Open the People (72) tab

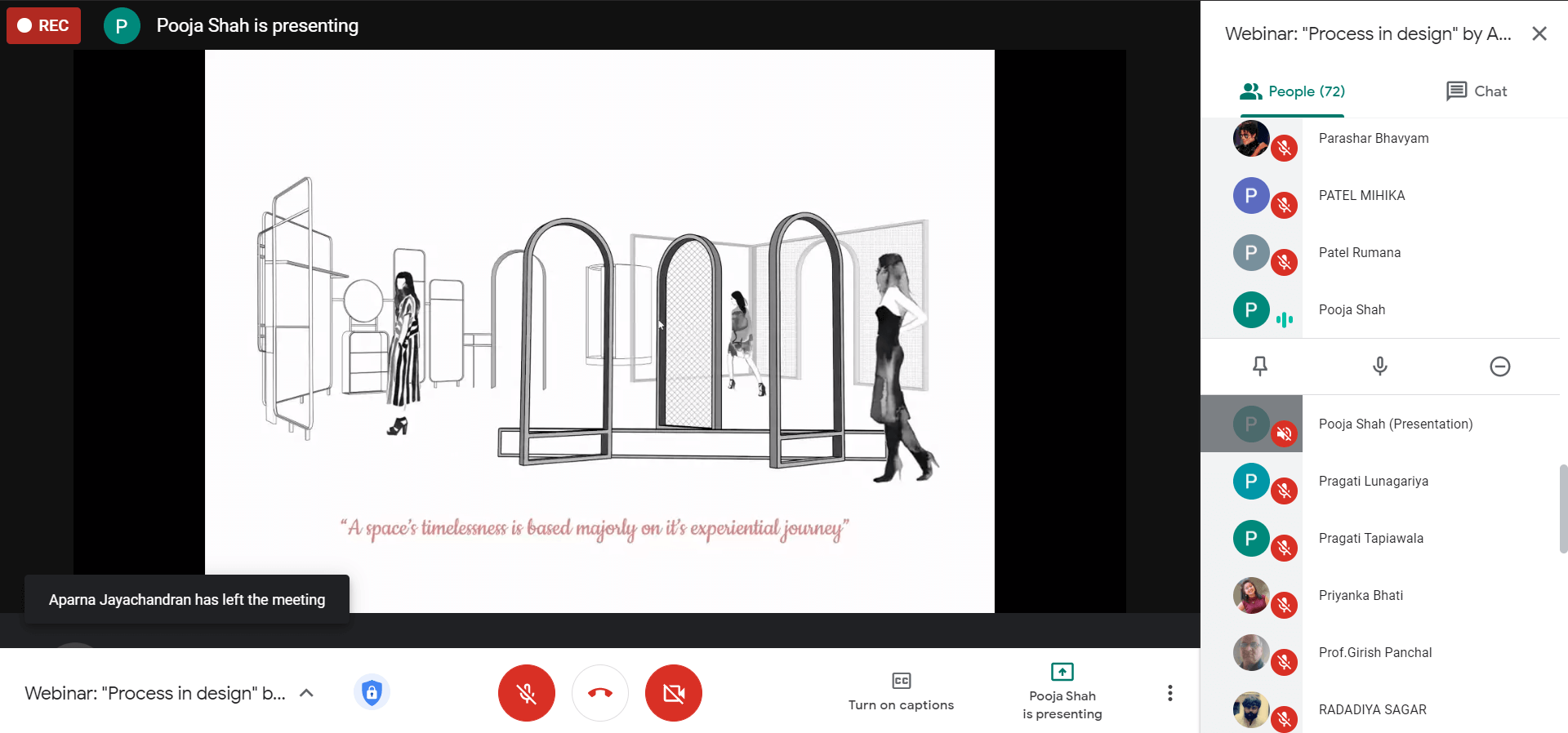(x=1292, y=91)
